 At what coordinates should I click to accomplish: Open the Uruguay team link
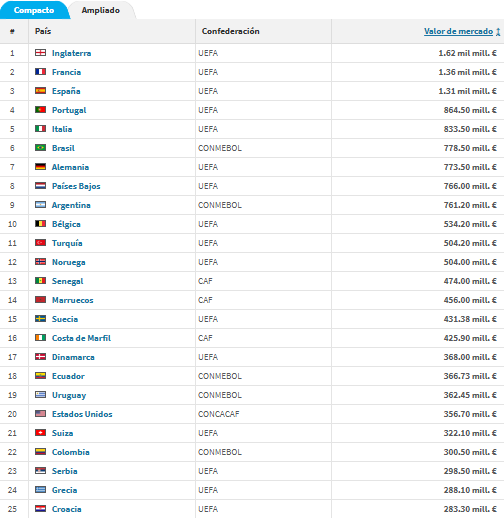point(69,395)
